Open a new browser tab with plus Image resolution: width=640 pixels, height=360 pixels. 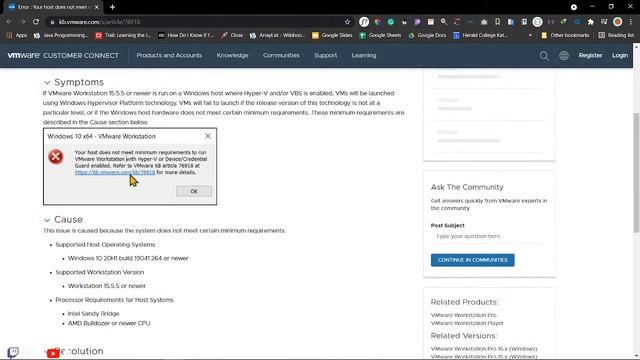click(112, 7)
